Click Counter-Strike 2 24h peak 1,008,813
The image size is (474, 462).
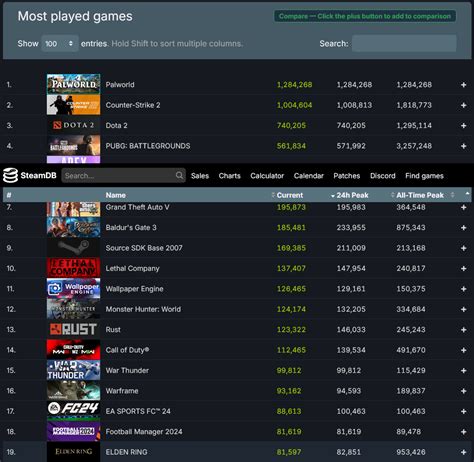coord(354,105)
